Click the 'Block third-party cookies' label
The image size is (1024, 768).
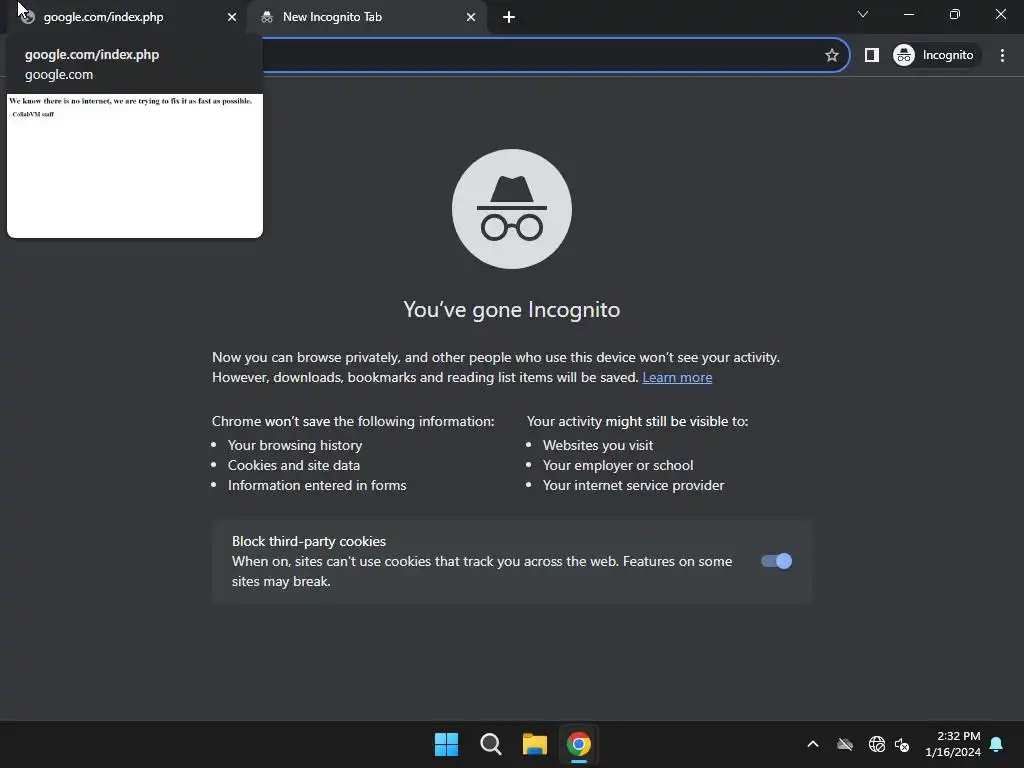(309, 541)
